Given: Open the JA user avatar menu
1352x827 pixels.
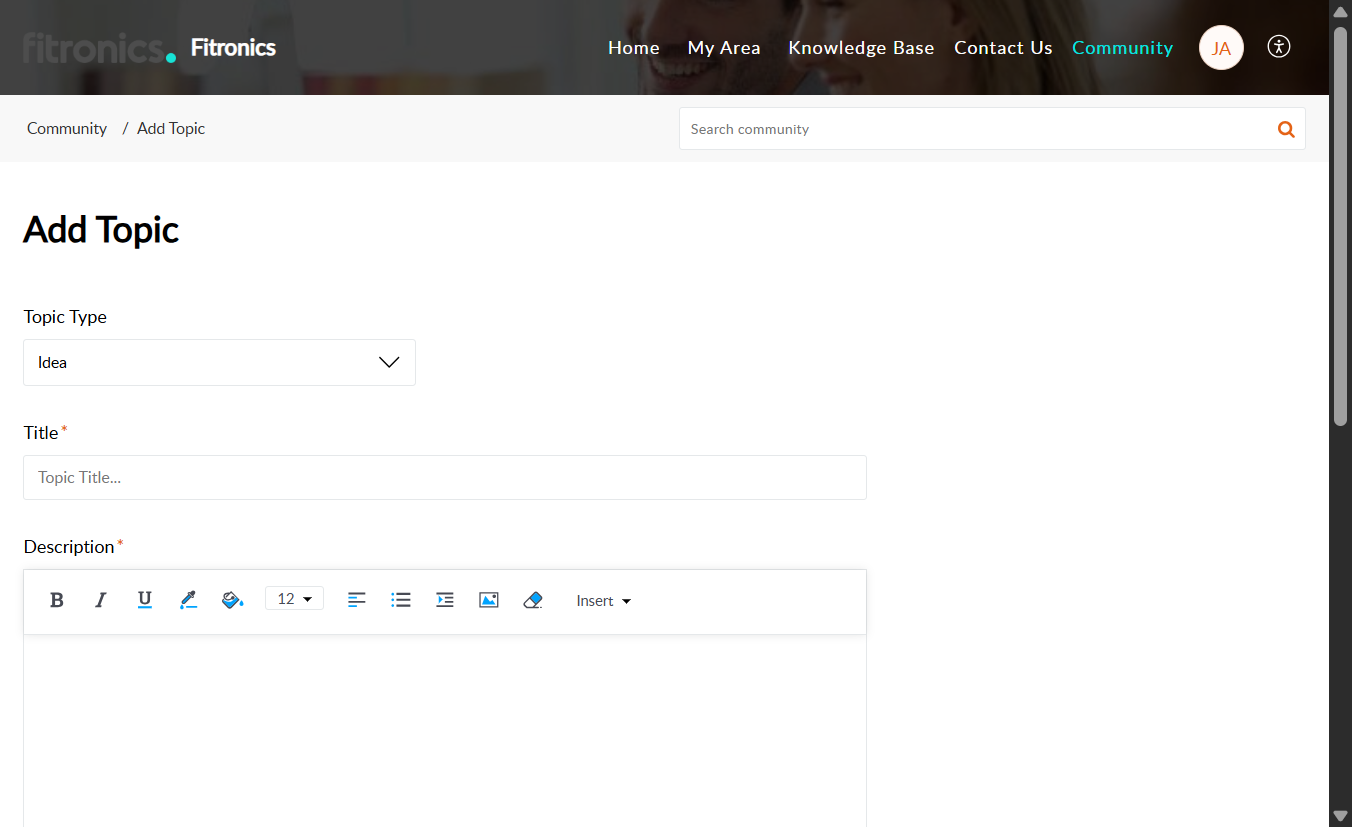Looking at the screenshot, I should pos(1221,48).
